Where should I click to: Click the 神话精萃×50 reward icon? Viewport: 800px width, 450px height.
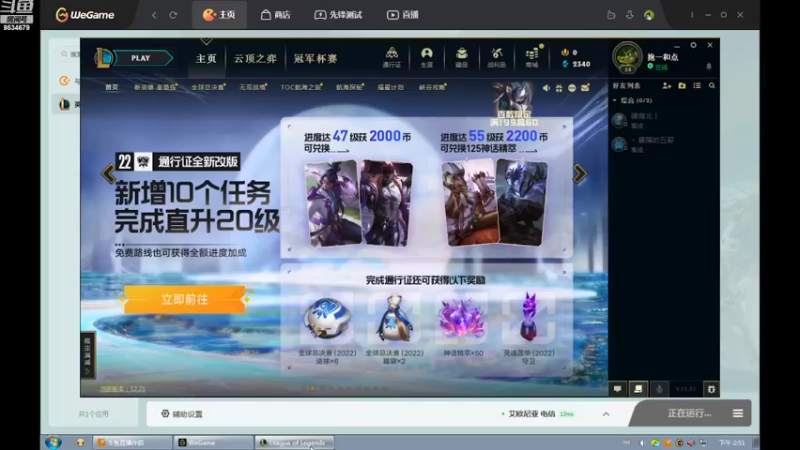point(463,327)
